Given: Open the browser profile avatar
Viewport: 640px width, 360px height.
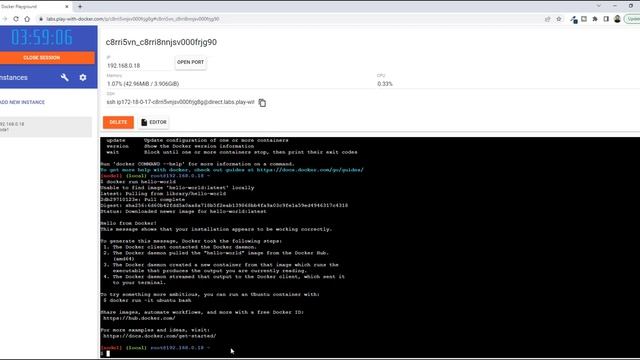Looking at the screenshot, I should 617,19.
